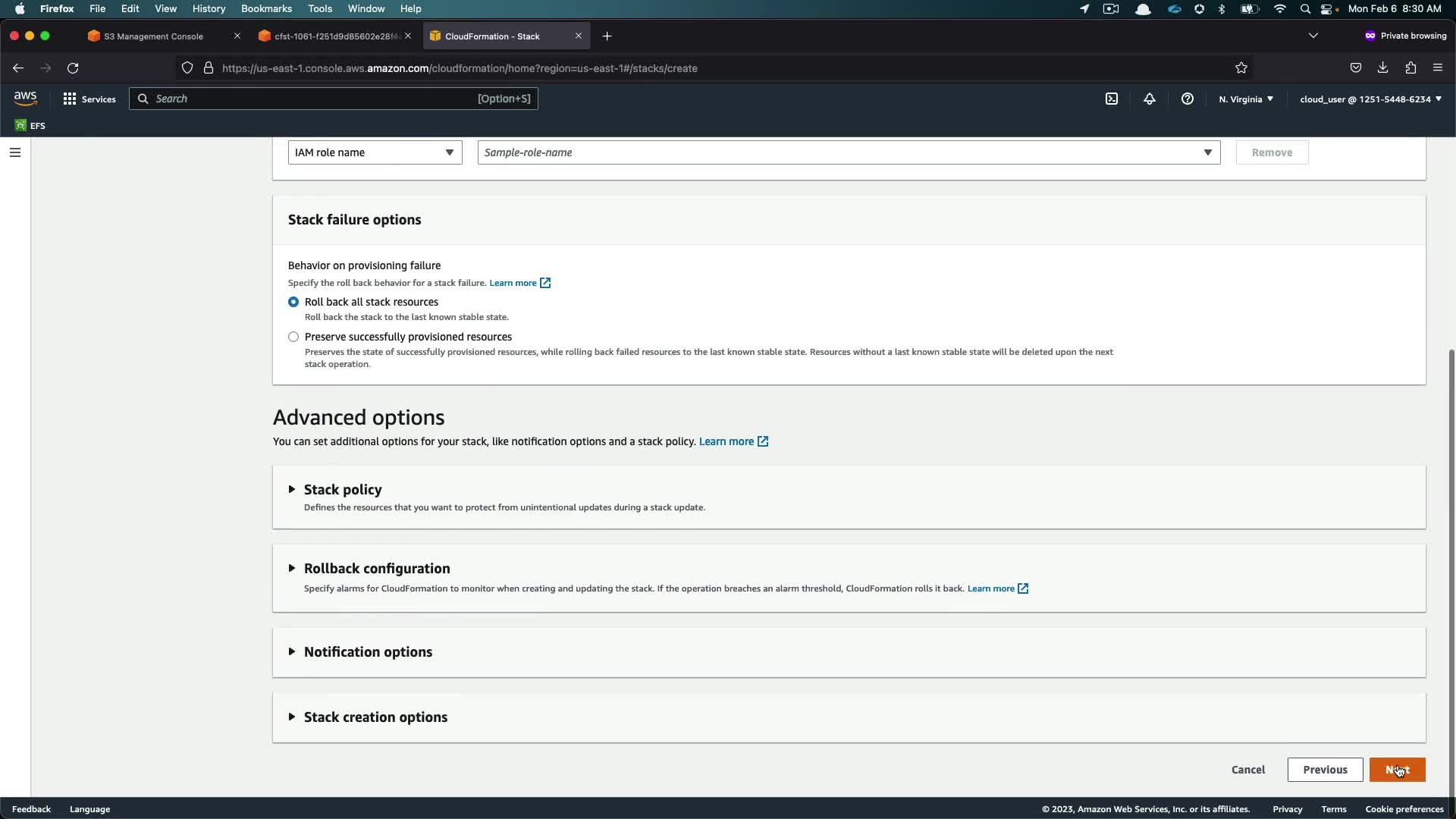
Task: Select Preserve successfully provisioned resources option
Action: click(x=293, y=337)
